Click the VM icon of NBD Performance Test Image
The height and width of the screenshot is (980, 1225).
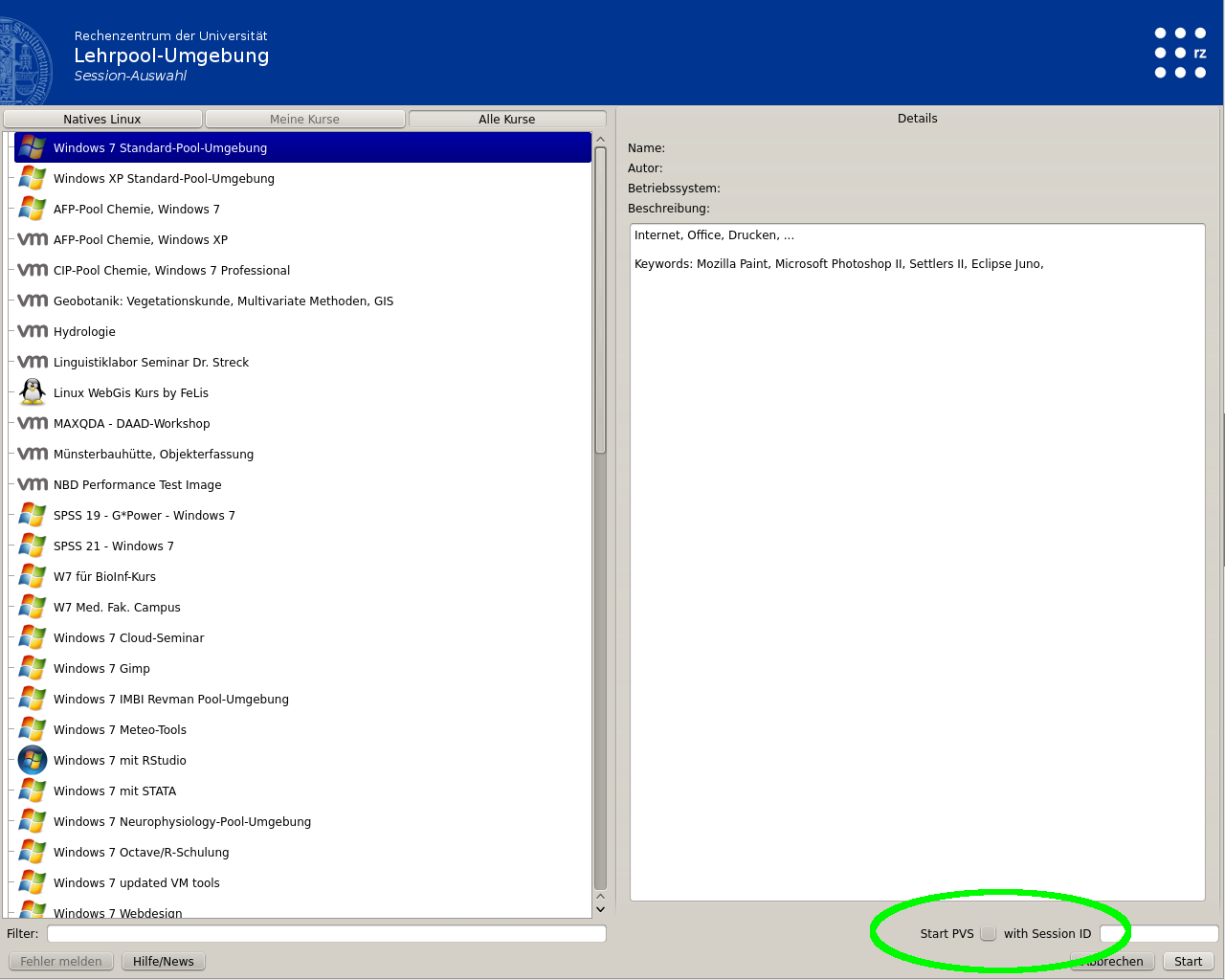pyautogui.click(x=33, y=484)
